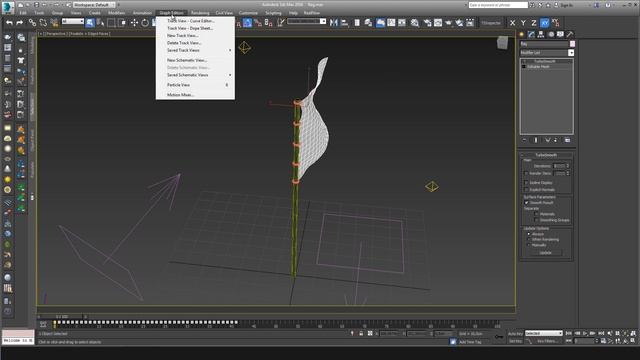Open the selection filter All dropdown

(x=73, y=21)
